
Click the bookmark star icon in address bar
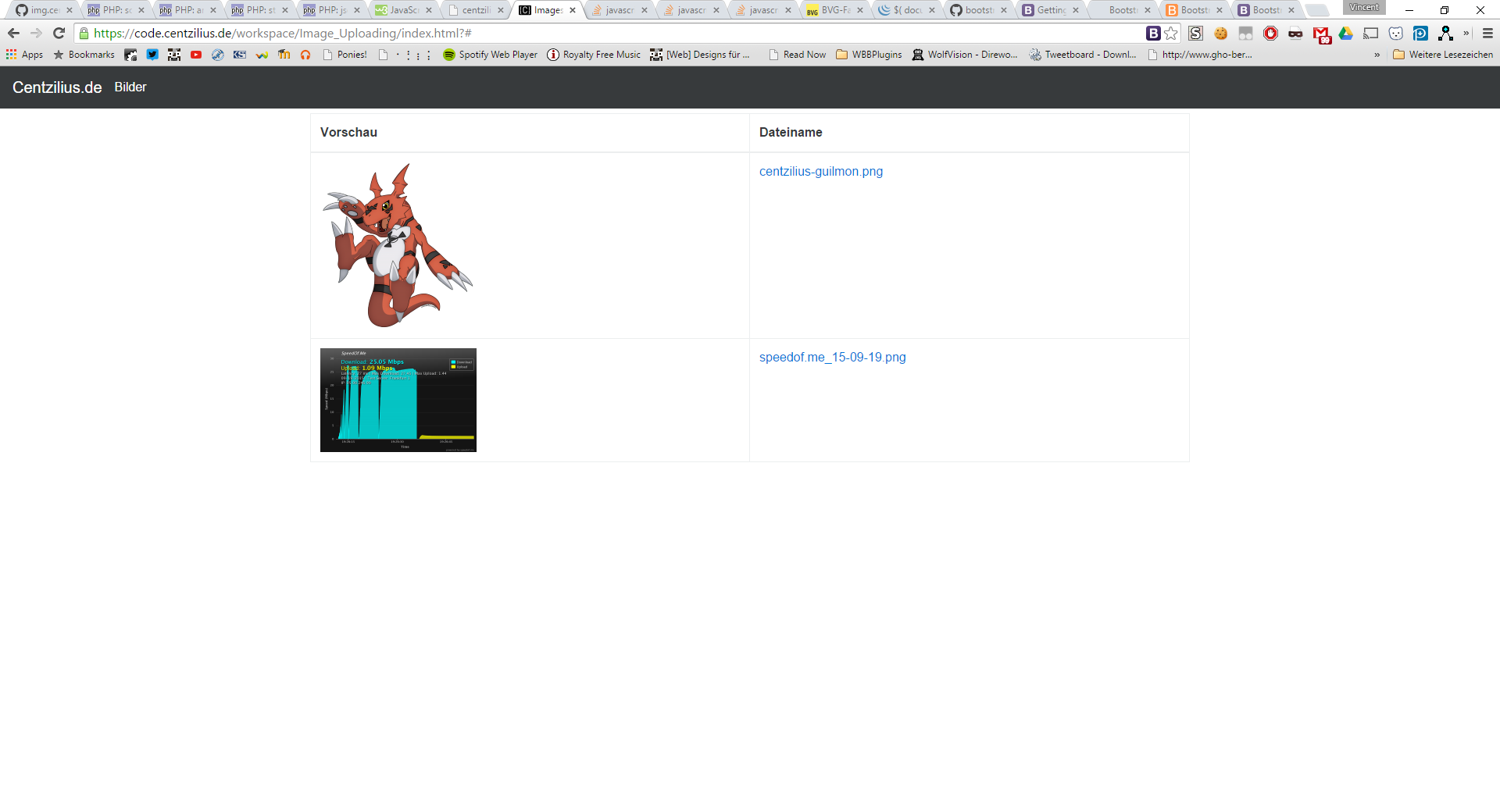(1170, 34)
